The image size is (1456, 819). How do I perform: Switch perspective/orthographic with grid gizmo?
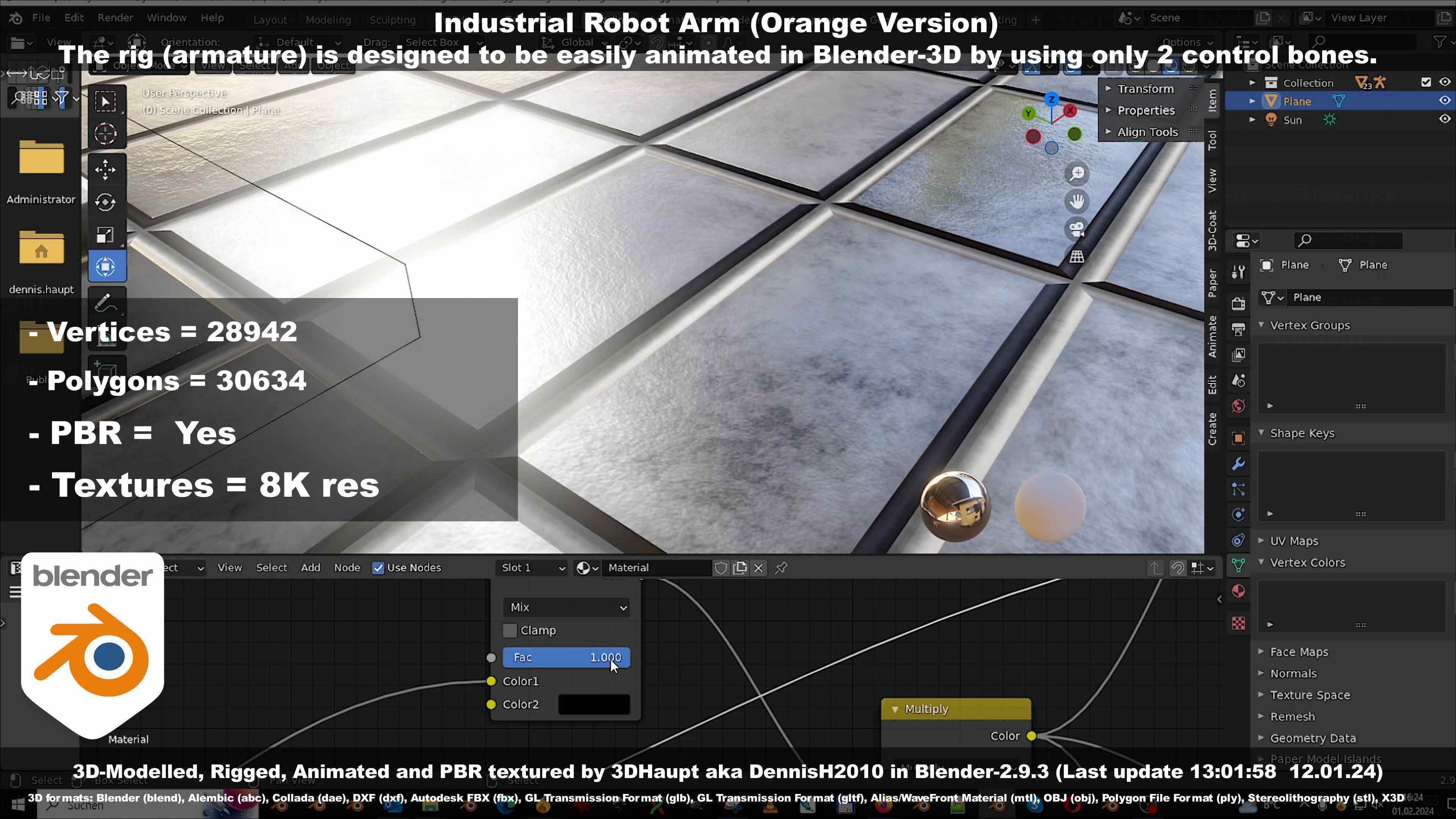(x=1077, y=257)
